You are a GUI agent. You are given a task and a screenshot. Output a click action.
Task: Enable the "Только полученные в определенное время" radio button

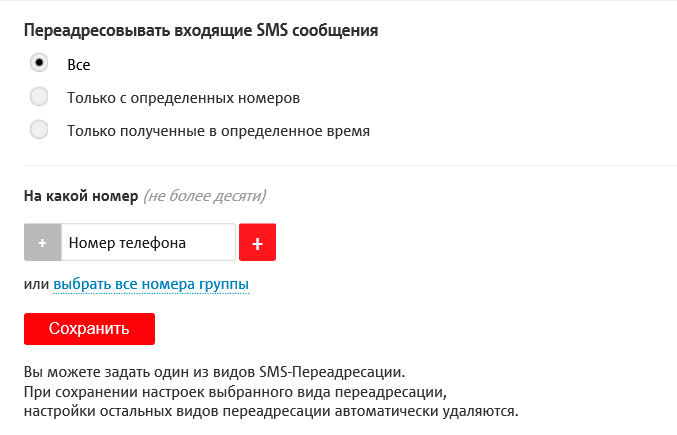(39, 129)
